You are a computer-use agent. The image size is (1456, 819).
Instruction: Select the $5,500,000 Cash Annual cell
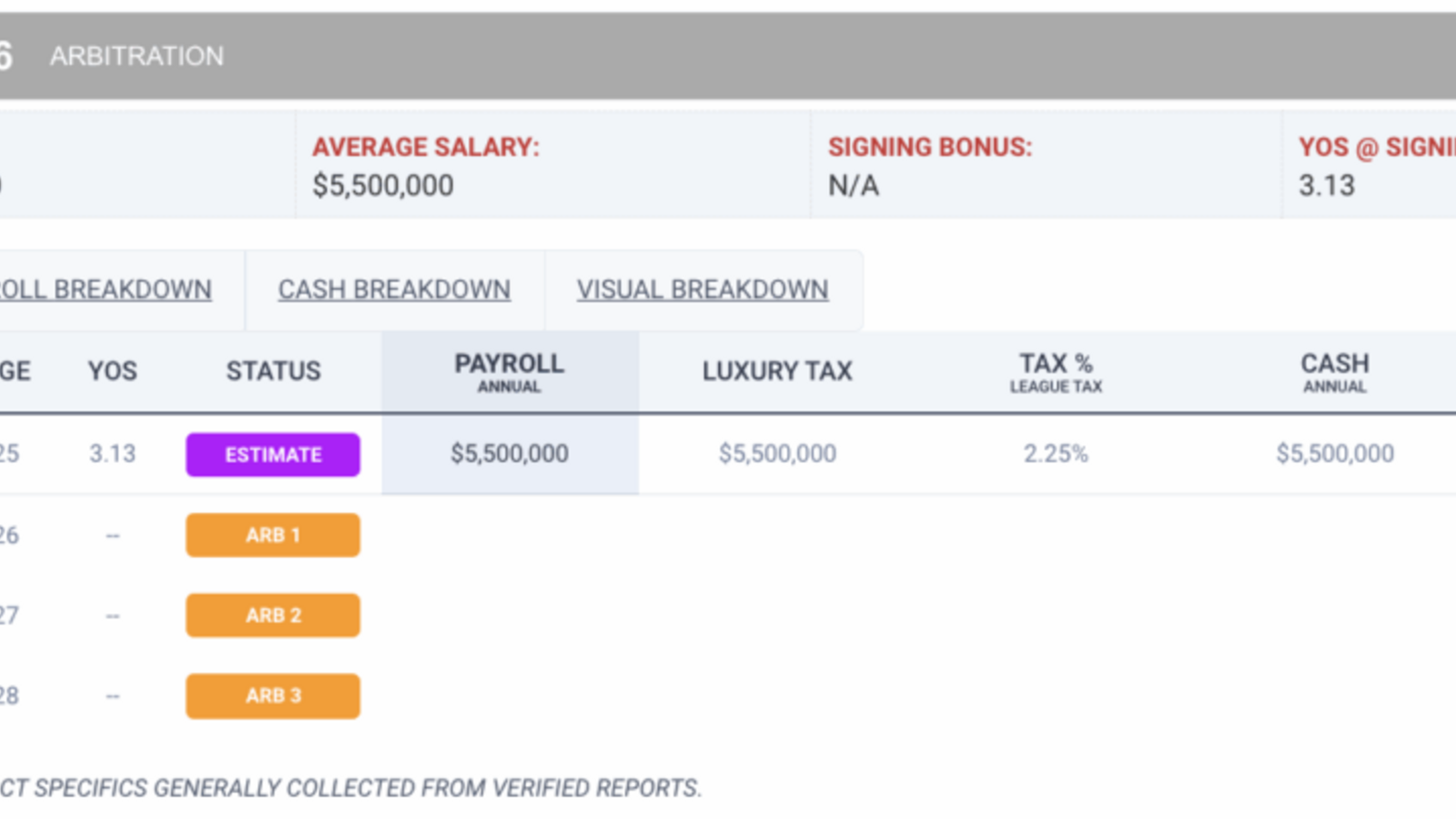point(1334,453)
